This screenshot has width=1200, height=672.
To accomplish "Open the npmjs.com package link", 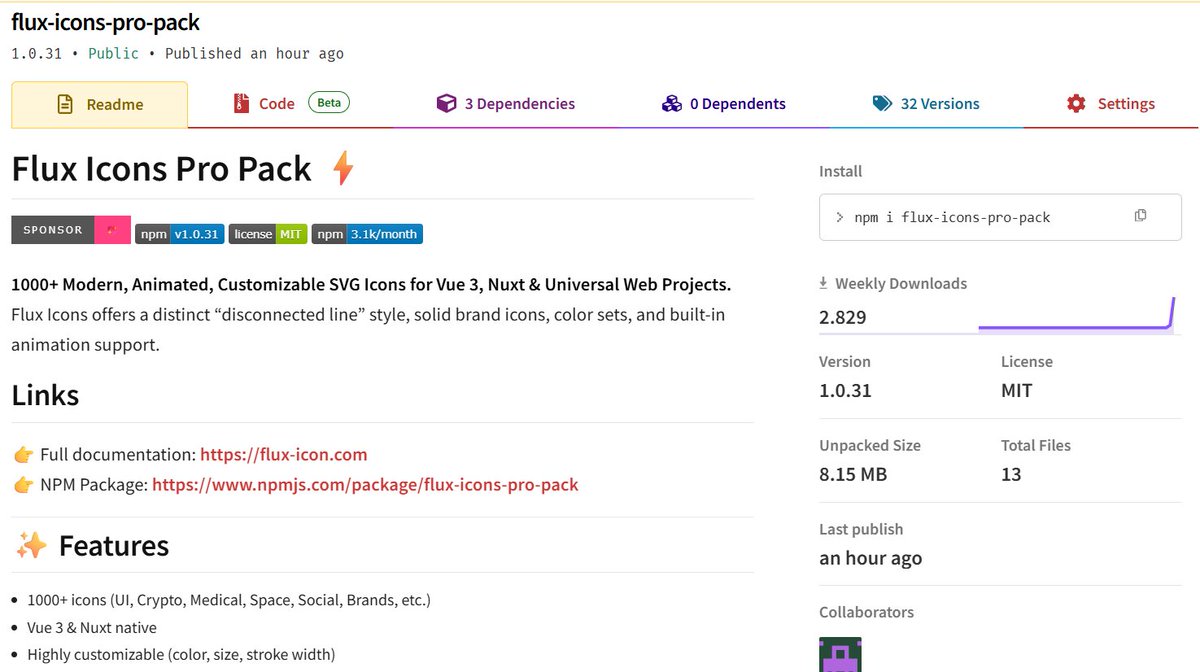I will pyautogui.click(x=365, y=485).
